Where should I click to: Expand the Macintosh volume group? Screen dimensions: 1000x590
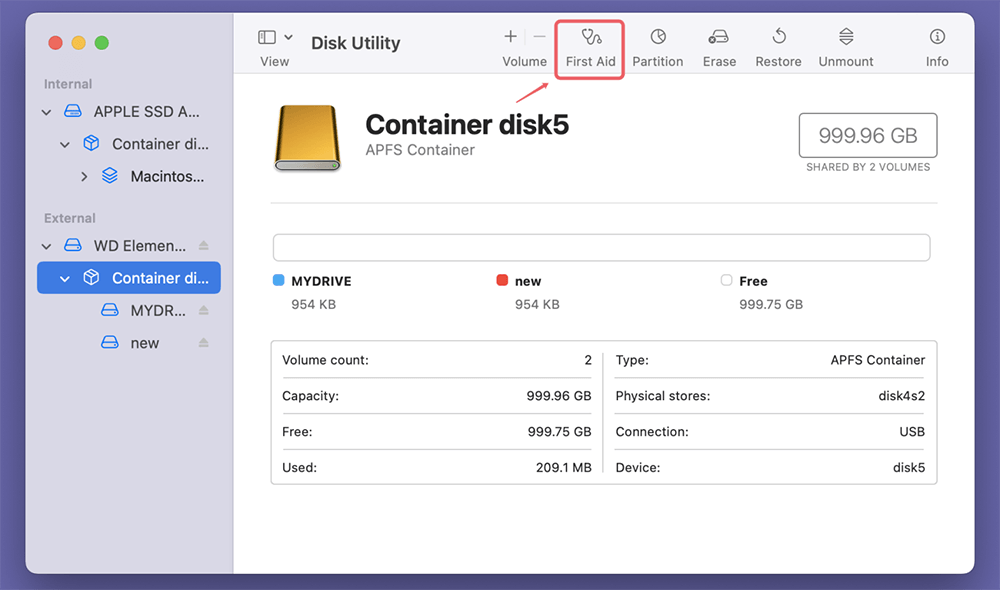[x=85, y=177]
